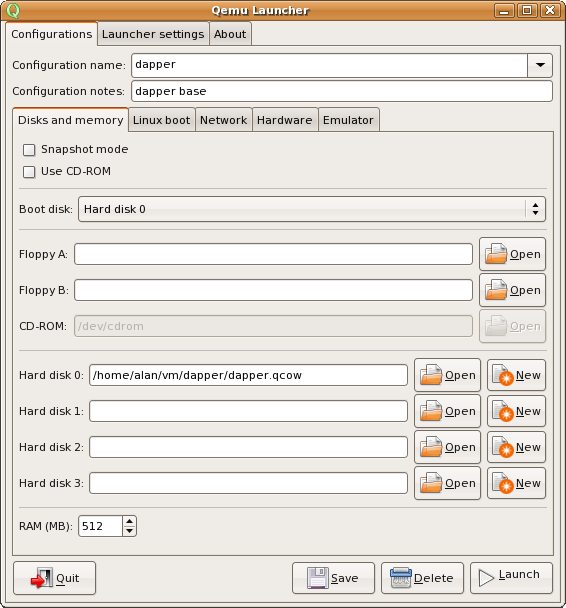
Task: Quit Qemu Launcher
Action: click(54, 578)
